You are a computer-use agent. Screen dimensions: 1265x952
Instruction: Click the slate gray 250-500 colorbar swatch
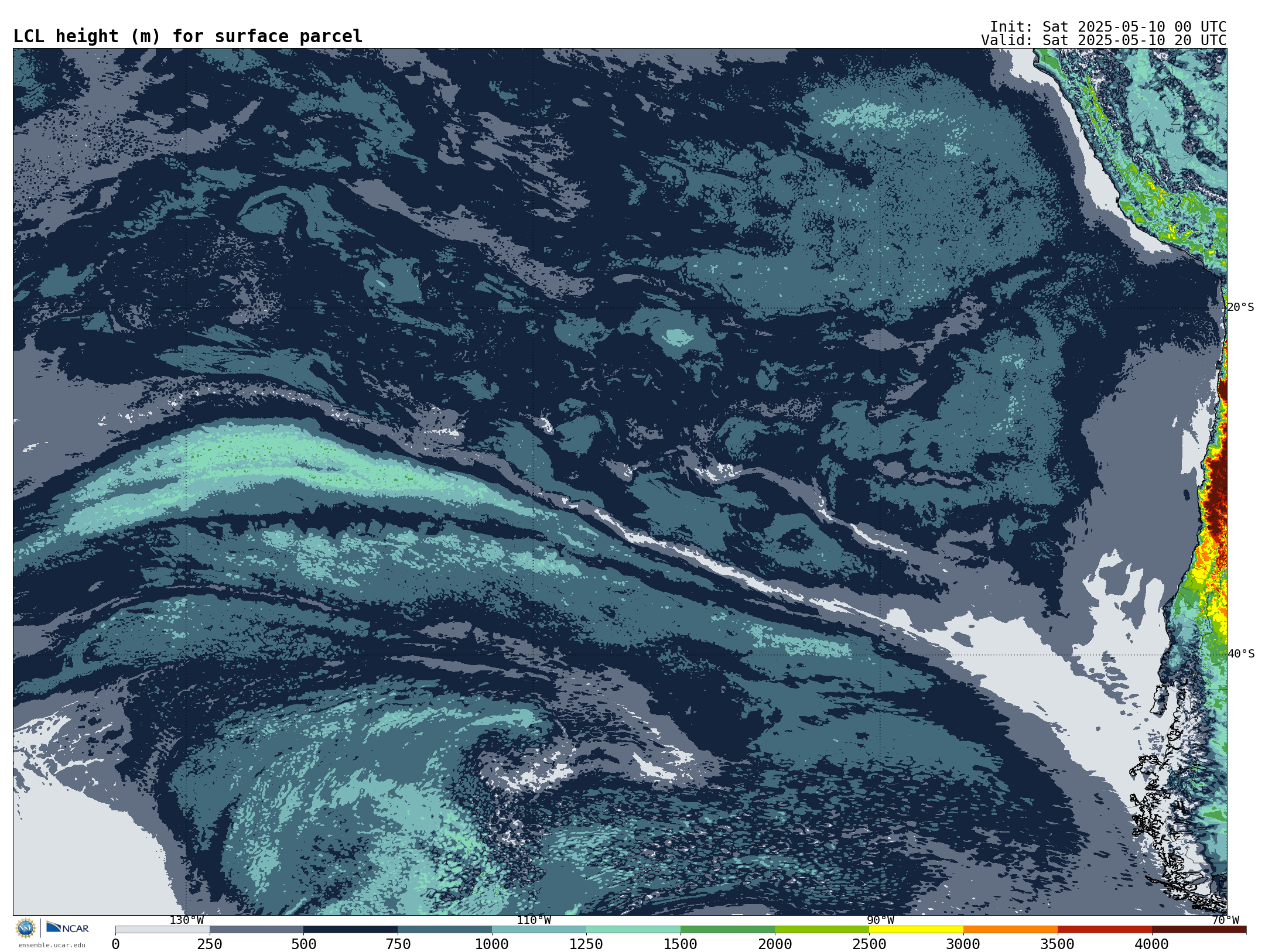[257, 930]
